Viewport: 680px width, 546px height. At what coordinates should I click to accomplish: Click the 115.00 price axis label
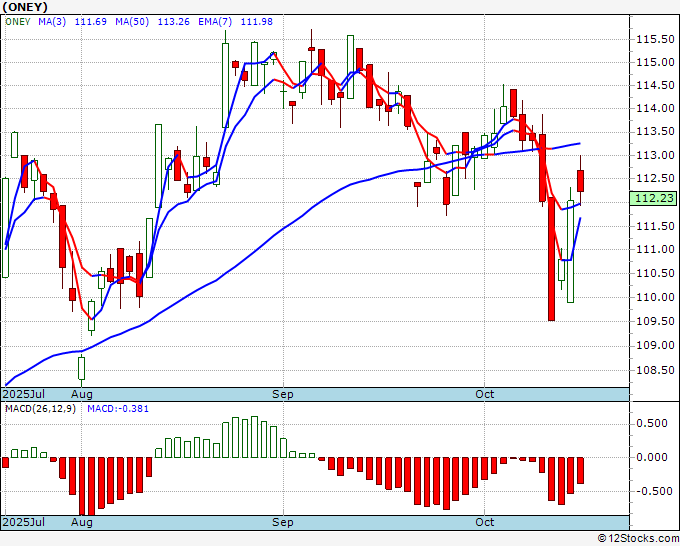tap(655, 62)
